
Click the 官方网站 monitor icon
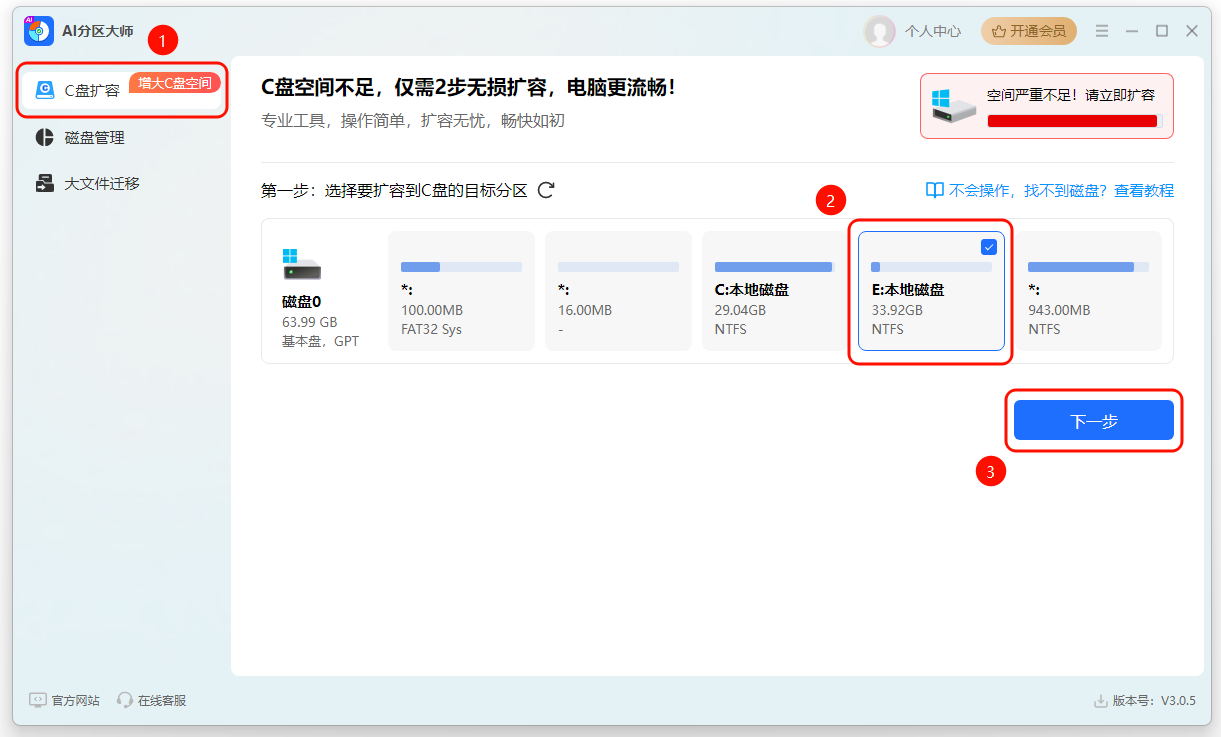pos(38,700)
